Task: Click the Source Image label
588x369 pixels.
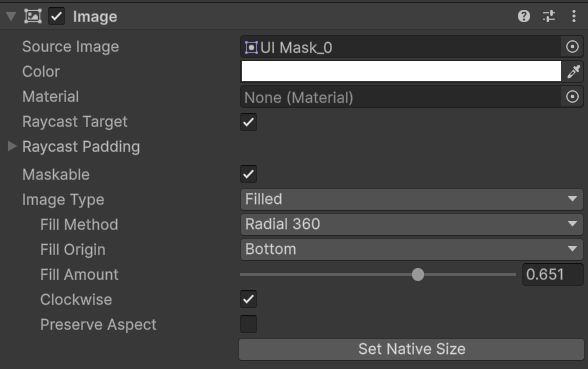Action: [70, 47]
